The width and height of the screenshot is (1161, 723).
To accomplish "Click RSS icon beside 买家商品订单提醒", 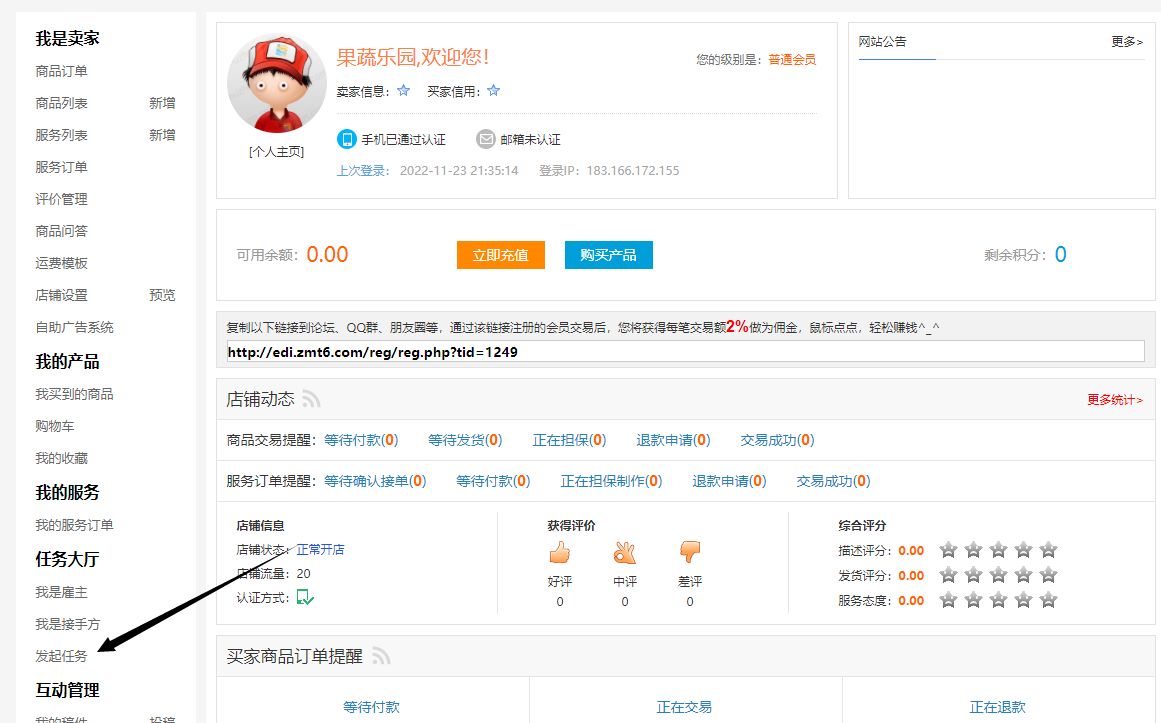I will 381,656.
